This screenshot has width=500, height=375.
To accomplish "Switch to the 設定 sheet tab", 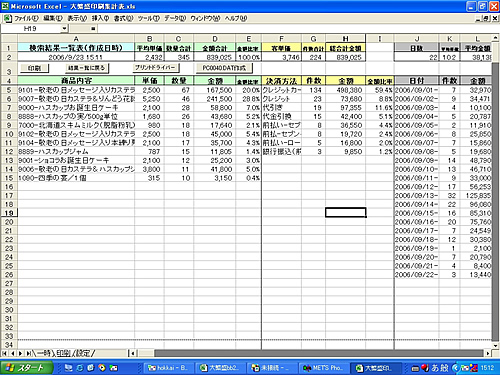I will point(84,353).
